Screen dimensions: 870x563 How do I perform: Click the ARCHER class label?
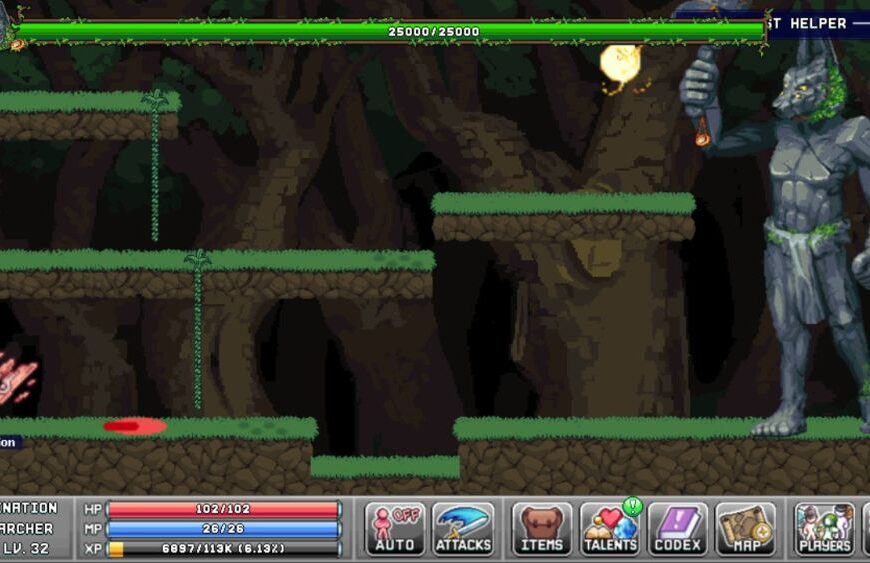pos(28,528)
